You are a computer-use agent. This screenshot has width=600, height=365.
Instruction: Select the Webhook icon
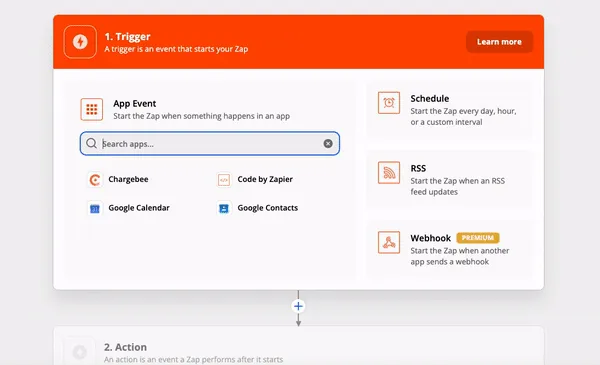tap(389, 242)
